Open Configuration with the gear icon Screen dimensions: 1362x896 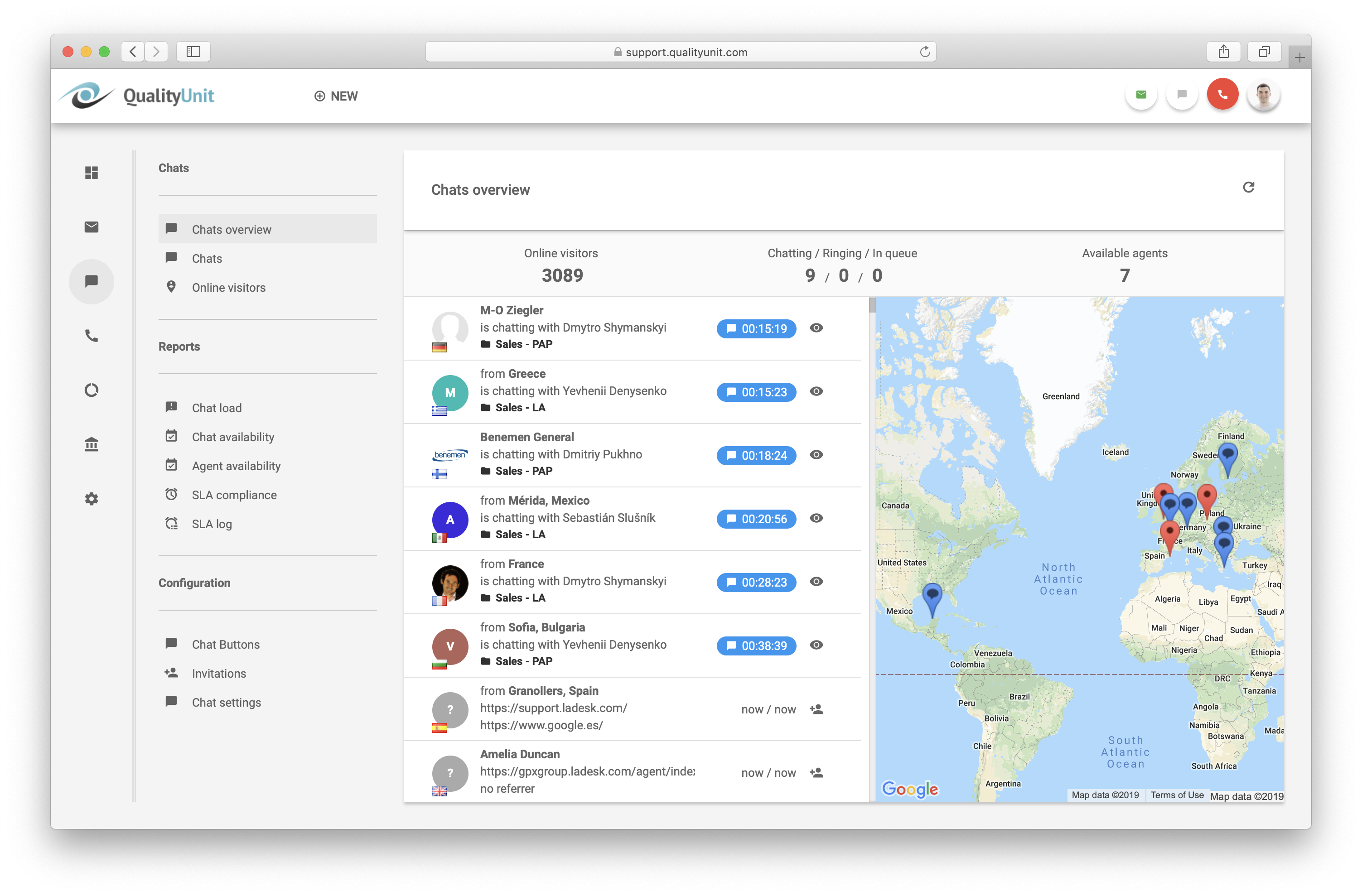92,498
